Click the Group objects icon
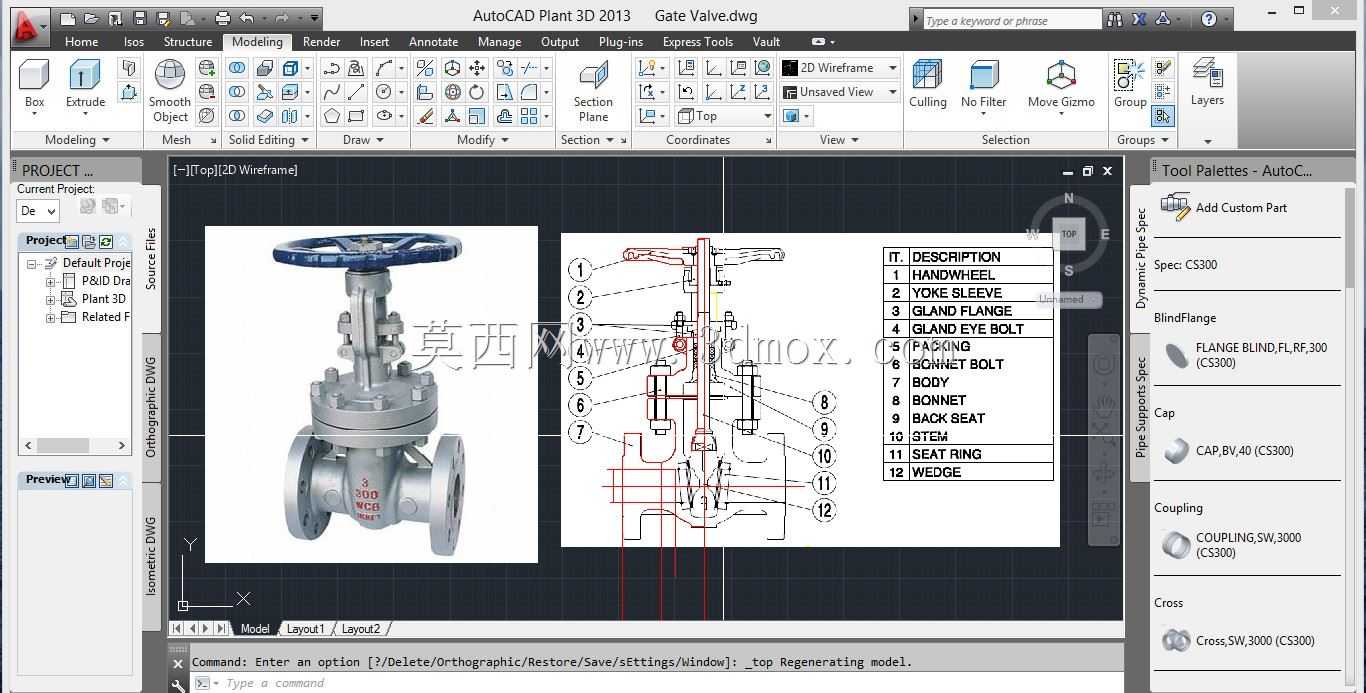Image resolution: width=1366 pixels, height=693 pixels. 1130,84
